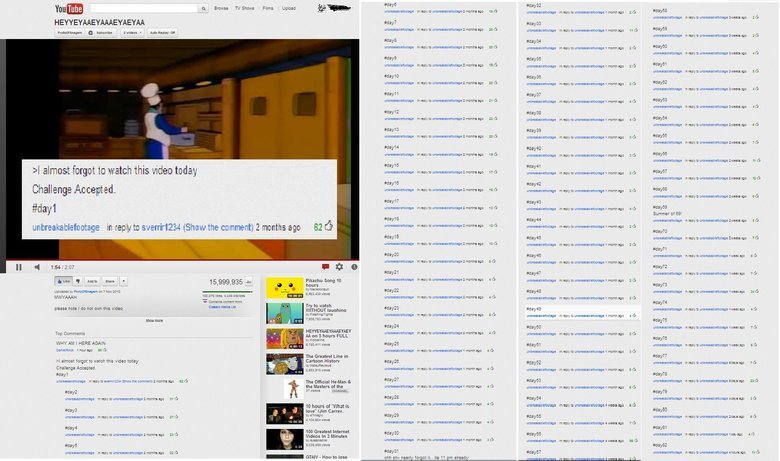The width and height of the screenshot is (780, 461).
Task: Open the Upload menu item
Action: pyautogui.click(x=289, y=8)
